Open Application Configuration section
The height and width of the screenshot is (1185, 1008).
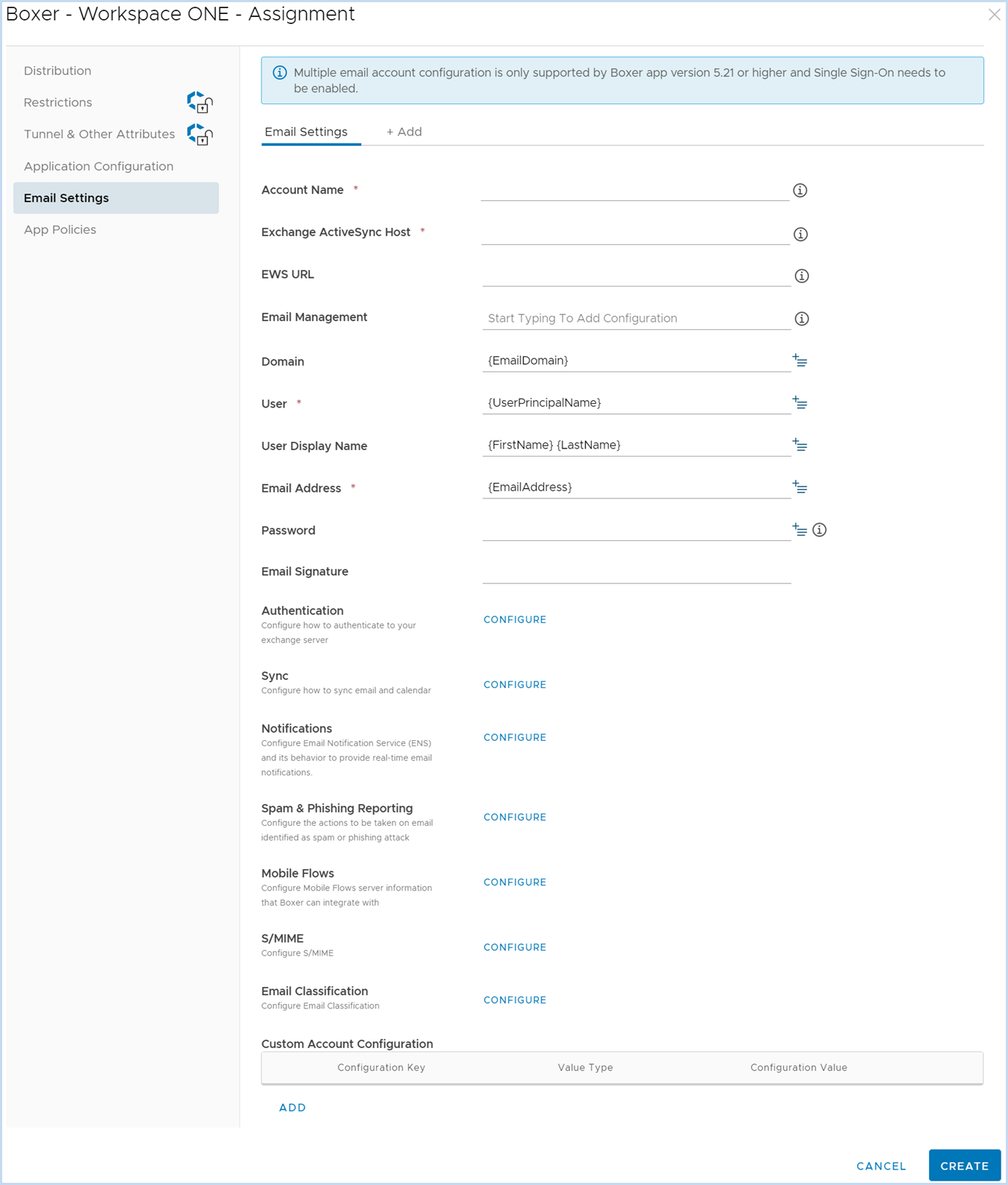click(x=99, y=166)
